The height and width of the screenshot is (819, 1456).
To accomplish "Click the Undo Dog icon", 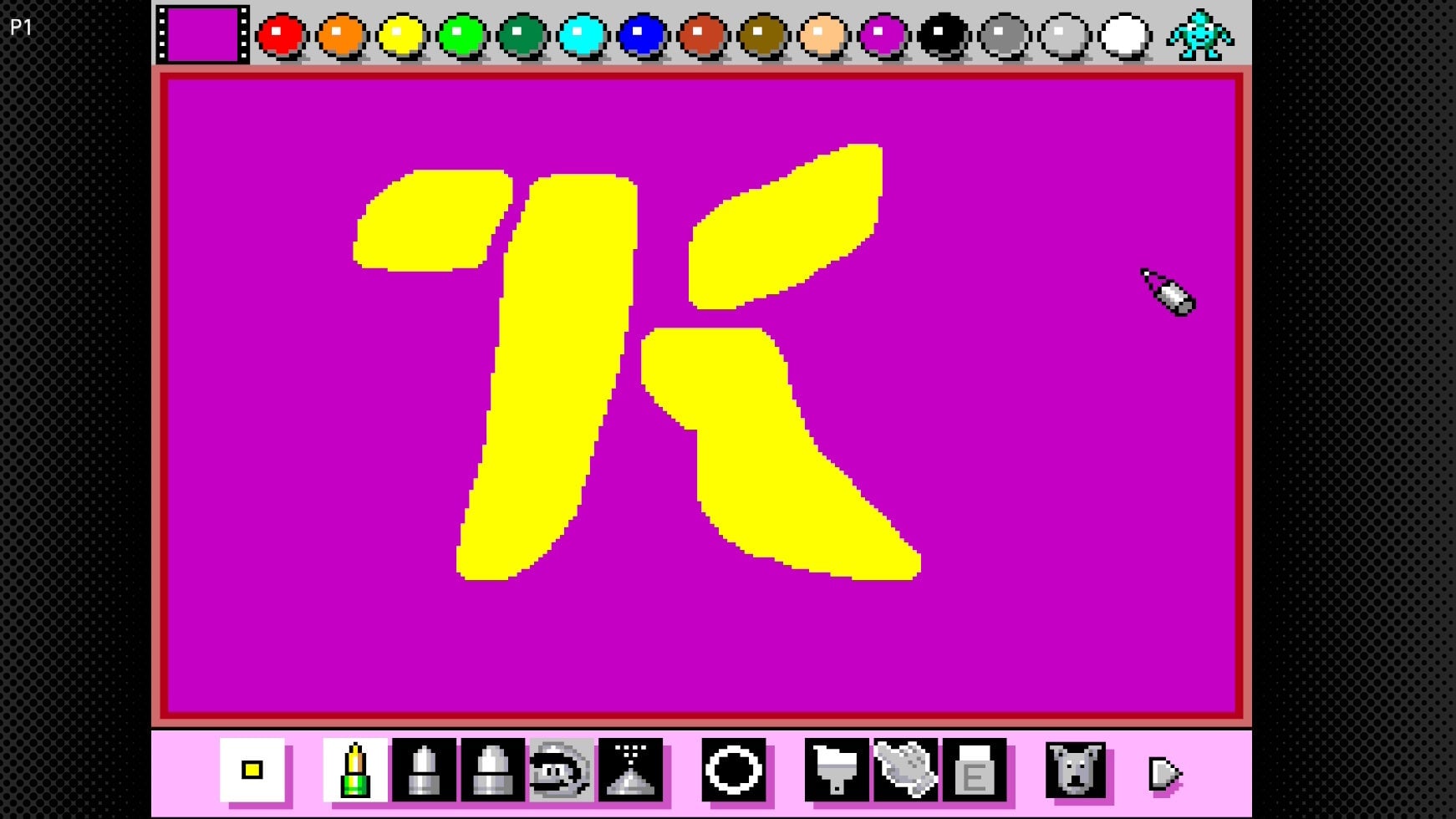I will [1076, 770].
